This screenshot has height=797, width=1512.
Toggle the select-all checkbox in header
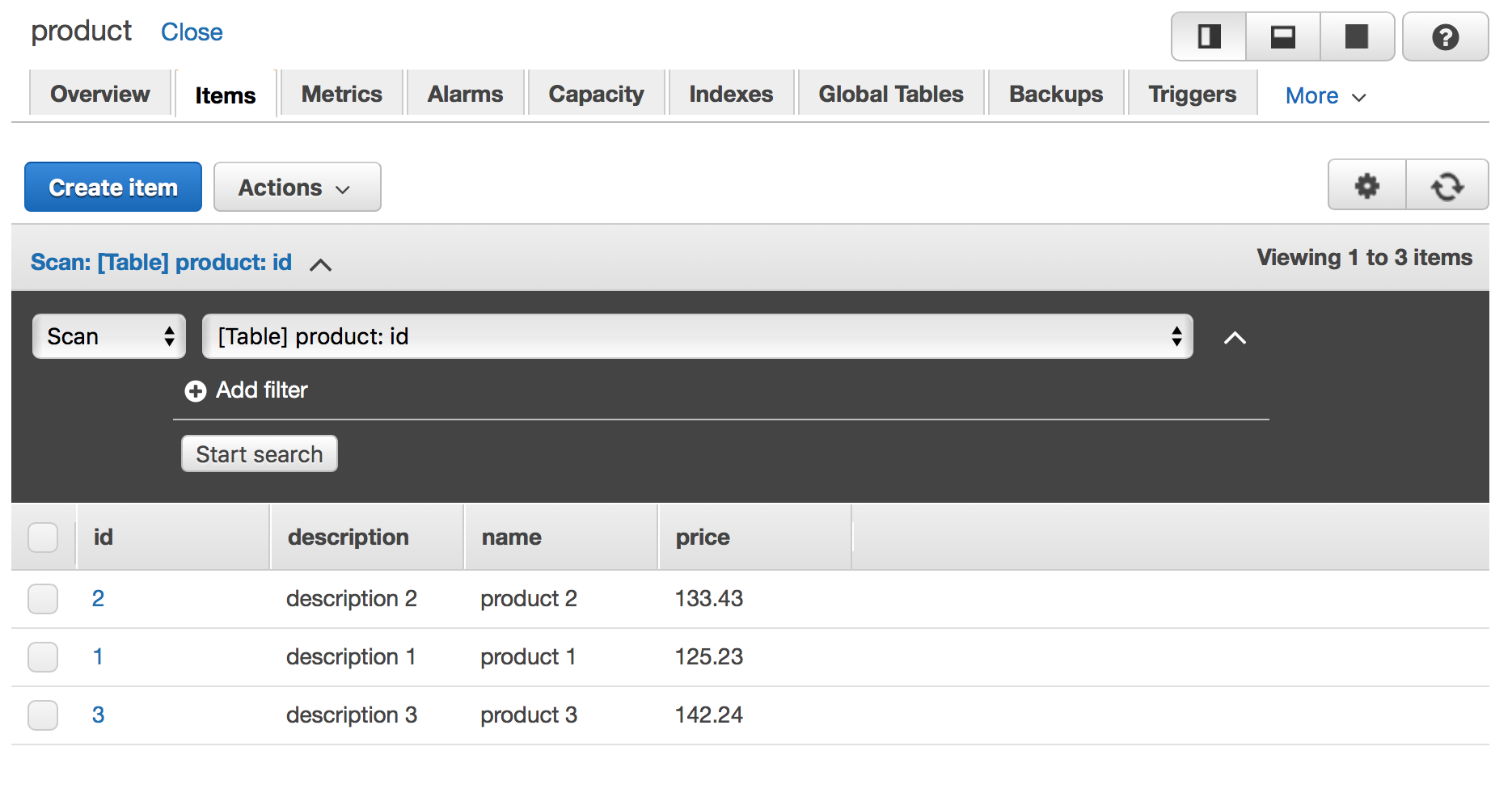click(x=43, y=538)
